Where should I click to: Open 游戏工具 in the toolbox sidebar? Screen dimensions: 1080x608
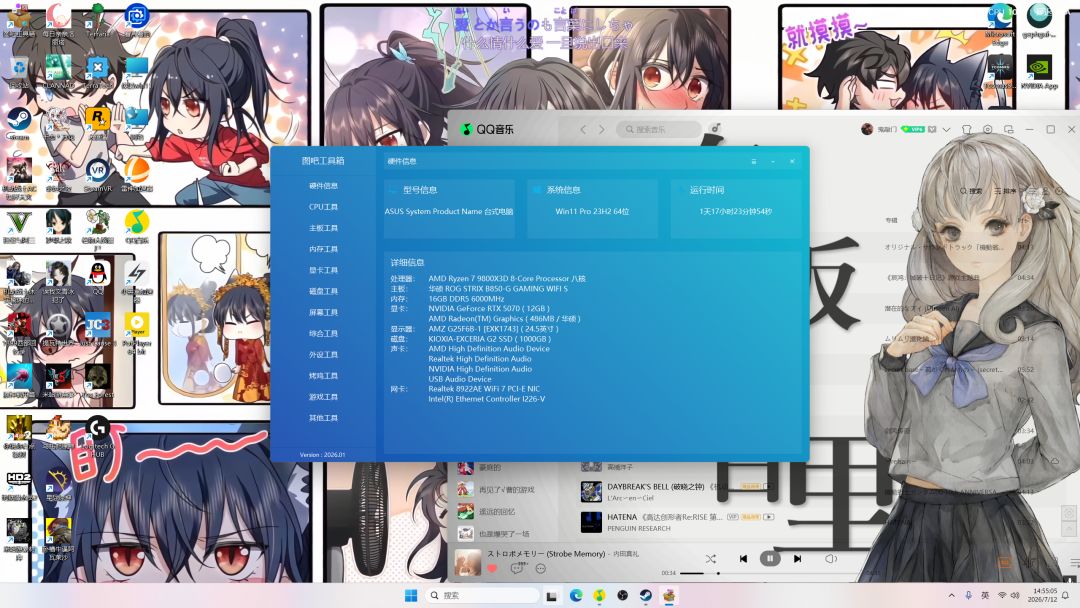pyautogui.click(x=323, y=397)
